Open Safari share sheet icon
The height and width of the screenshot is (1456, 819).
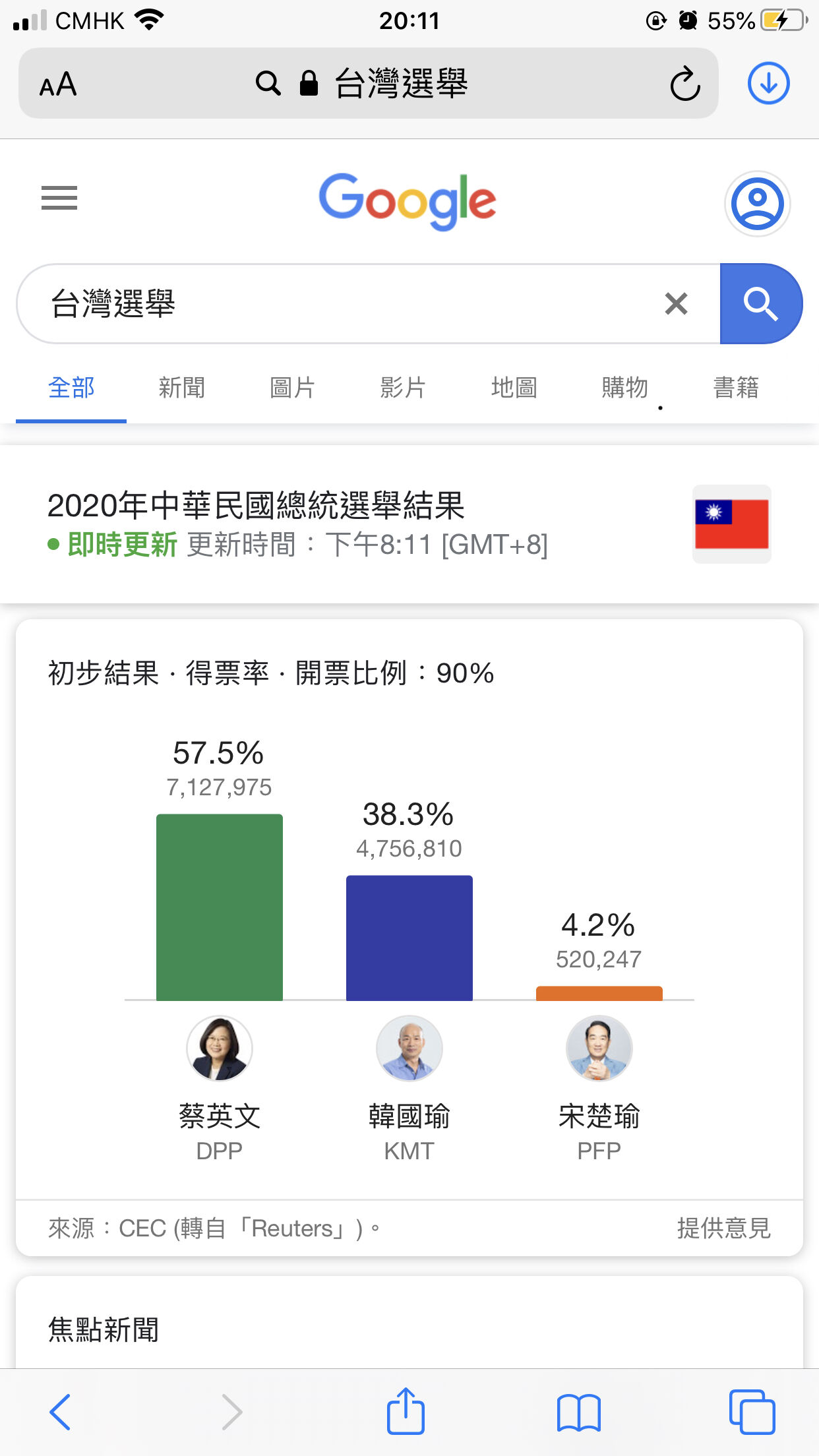pos(406,1411)
